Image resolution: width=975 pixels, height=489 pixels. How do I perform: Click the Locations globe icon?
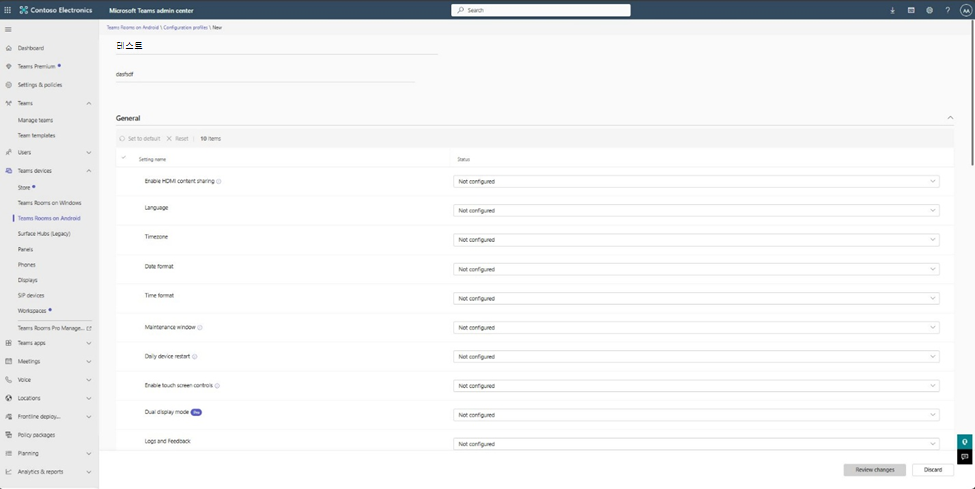coord(9,398)
